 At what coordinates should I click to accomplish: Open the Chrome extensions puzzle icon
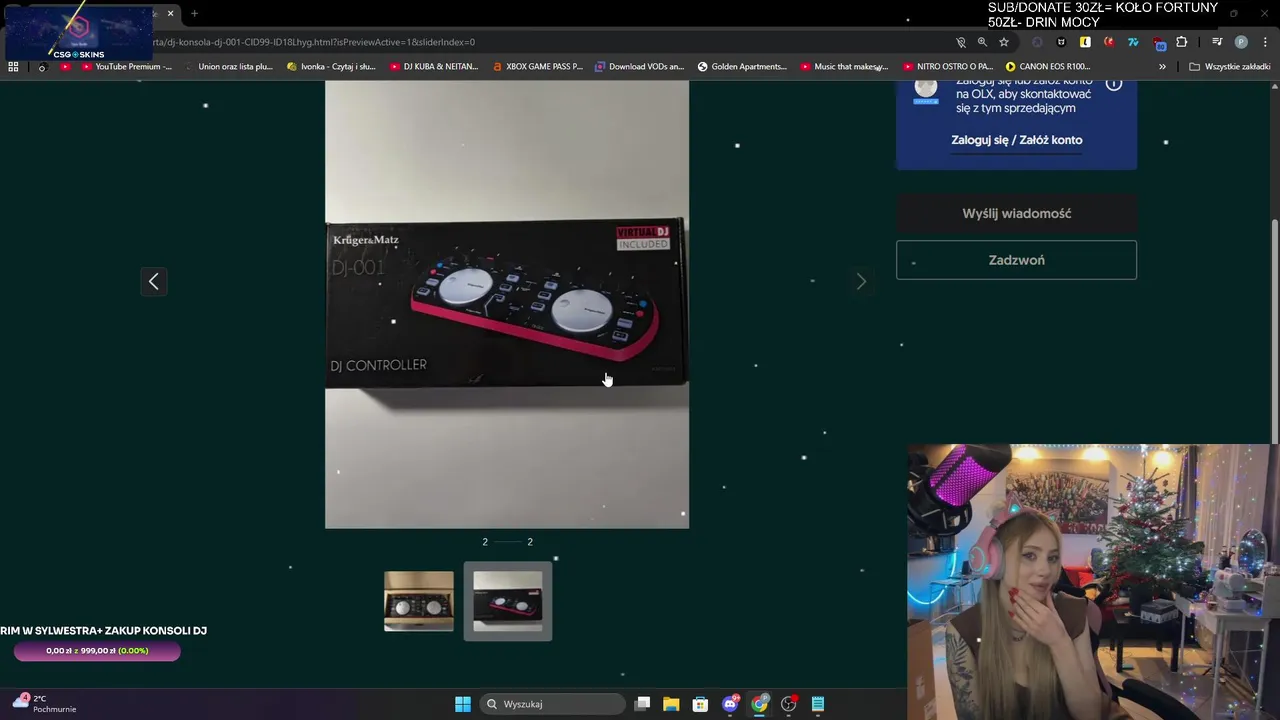click(x=1182, y=42)
